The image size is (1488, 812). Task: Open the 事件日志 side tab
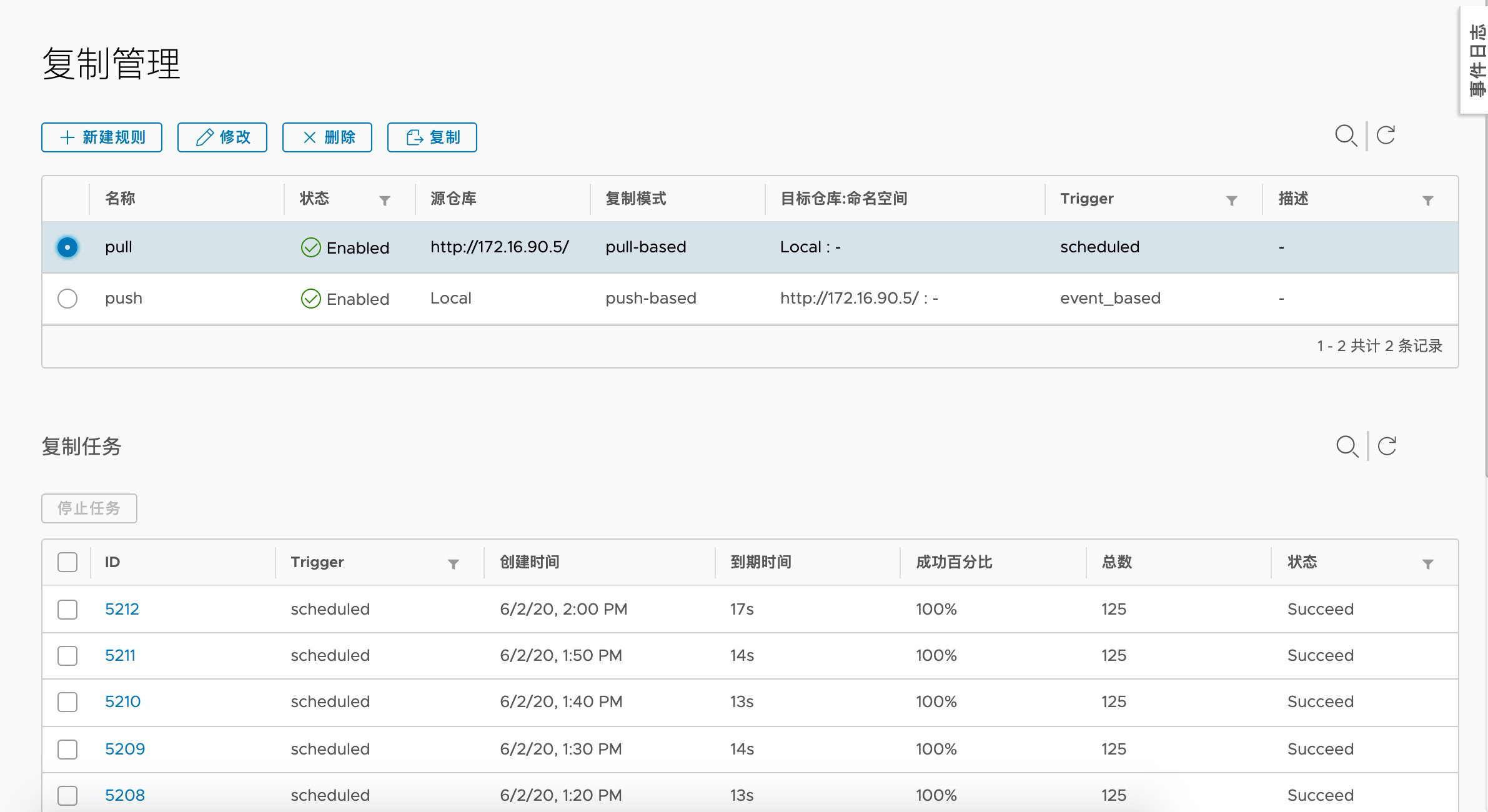pyautogui.click(x=1476, y=60)
